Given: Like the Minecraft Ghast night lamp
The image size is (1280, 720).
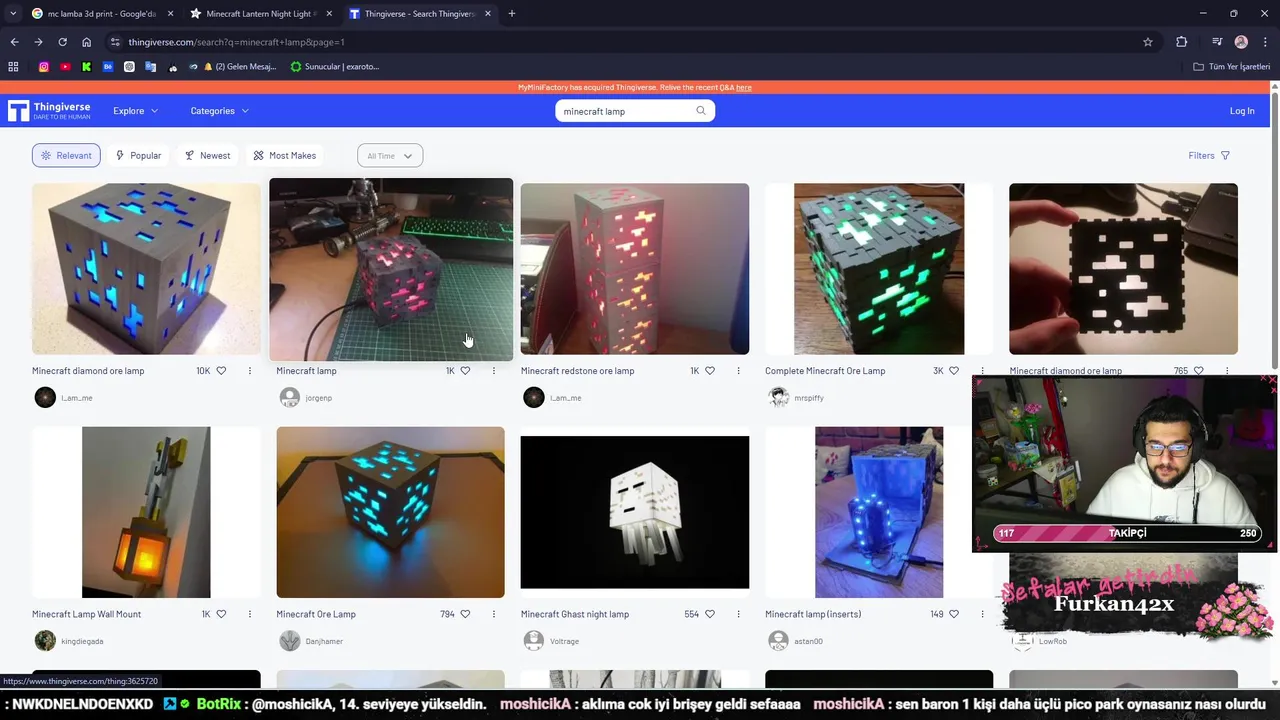Looking at the screenshot, I should point(710,614).
